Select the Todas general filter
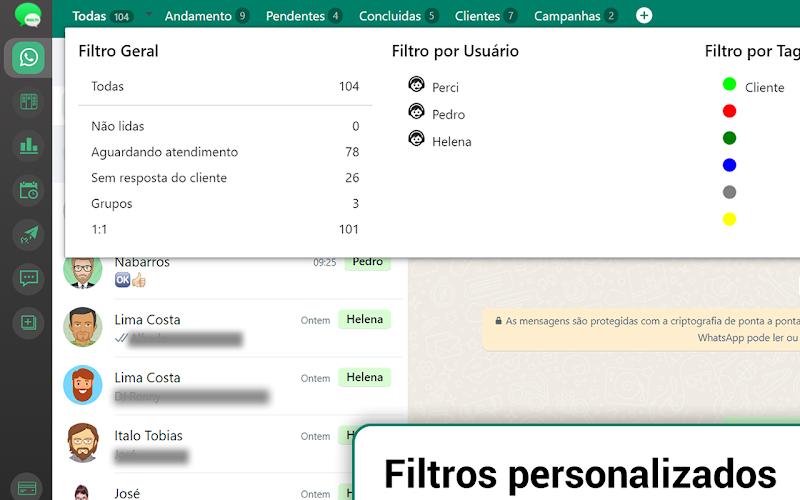 (225, 86)
